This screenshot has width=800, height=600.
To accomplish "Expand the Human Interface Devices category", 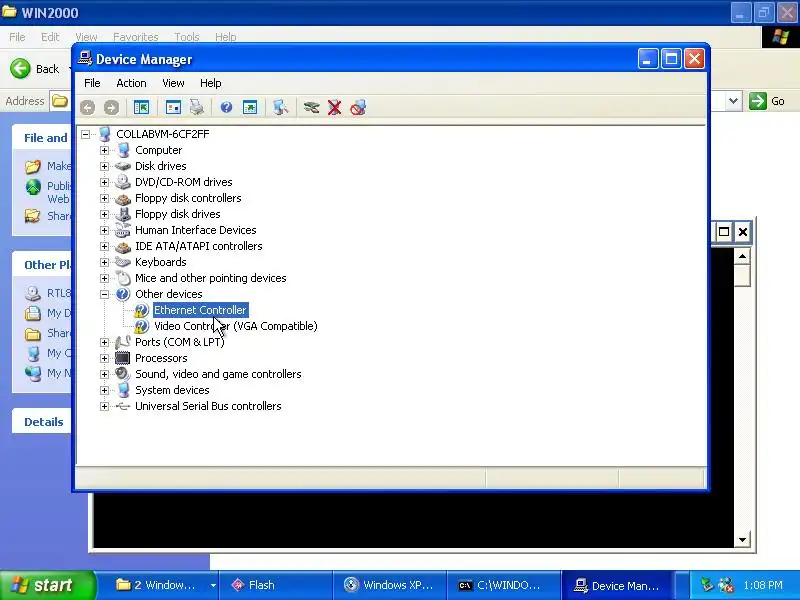I will pos(105,231).
